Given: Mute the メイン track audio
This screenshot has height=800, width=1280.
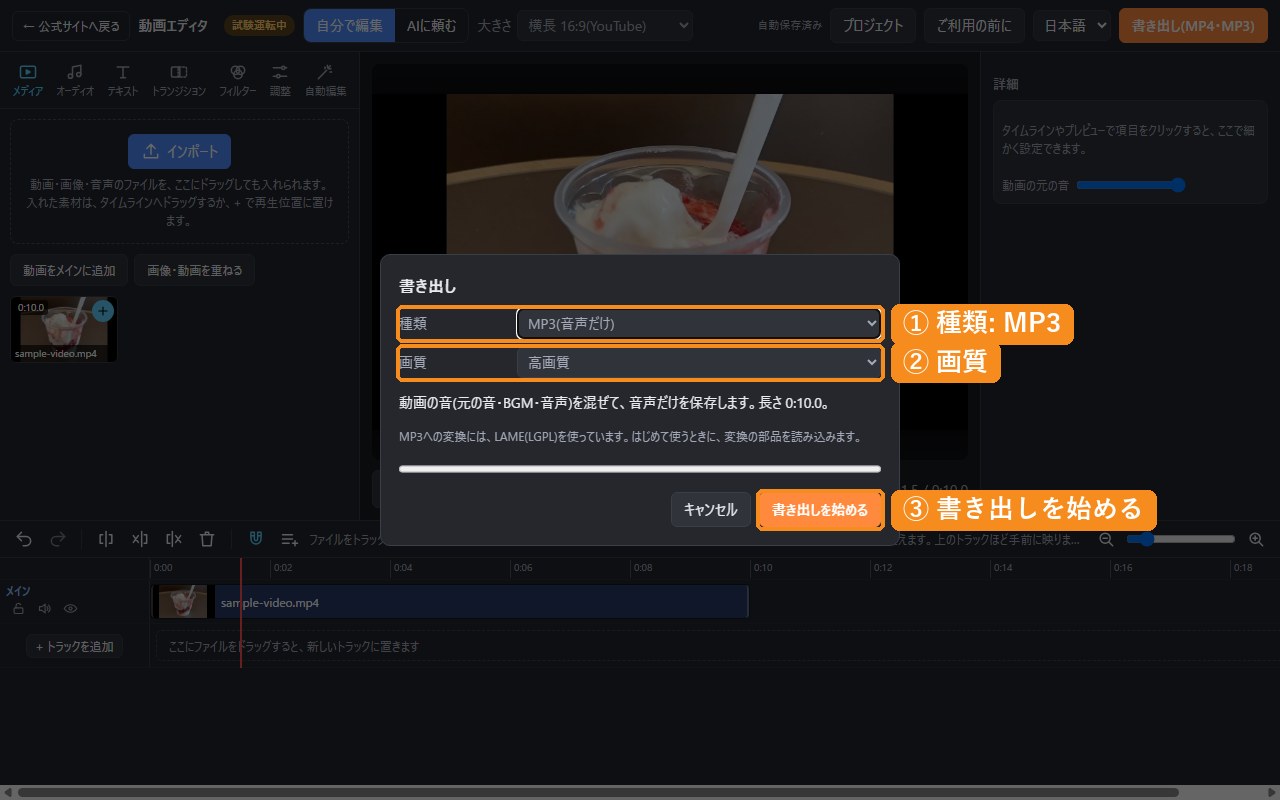Looking at the screenshot, I should point(44,608).
